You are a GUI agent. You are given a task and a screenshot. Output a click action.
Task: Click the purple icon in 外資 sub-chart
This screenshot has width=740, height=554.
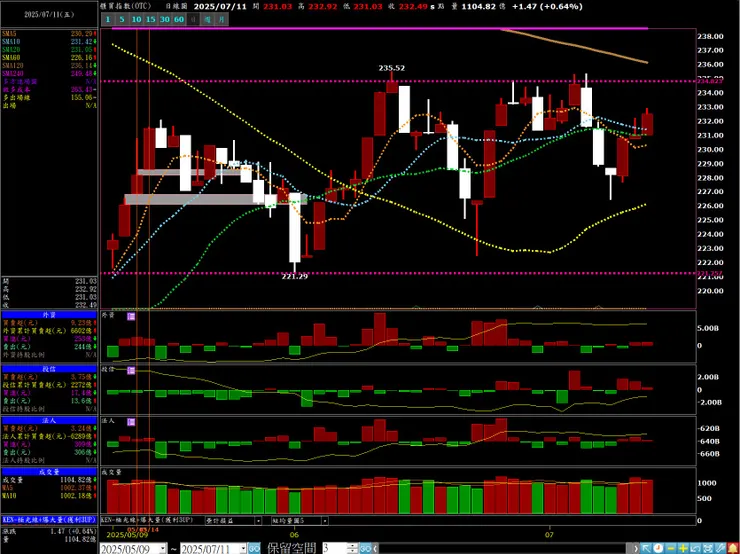(x=131, y=316)
